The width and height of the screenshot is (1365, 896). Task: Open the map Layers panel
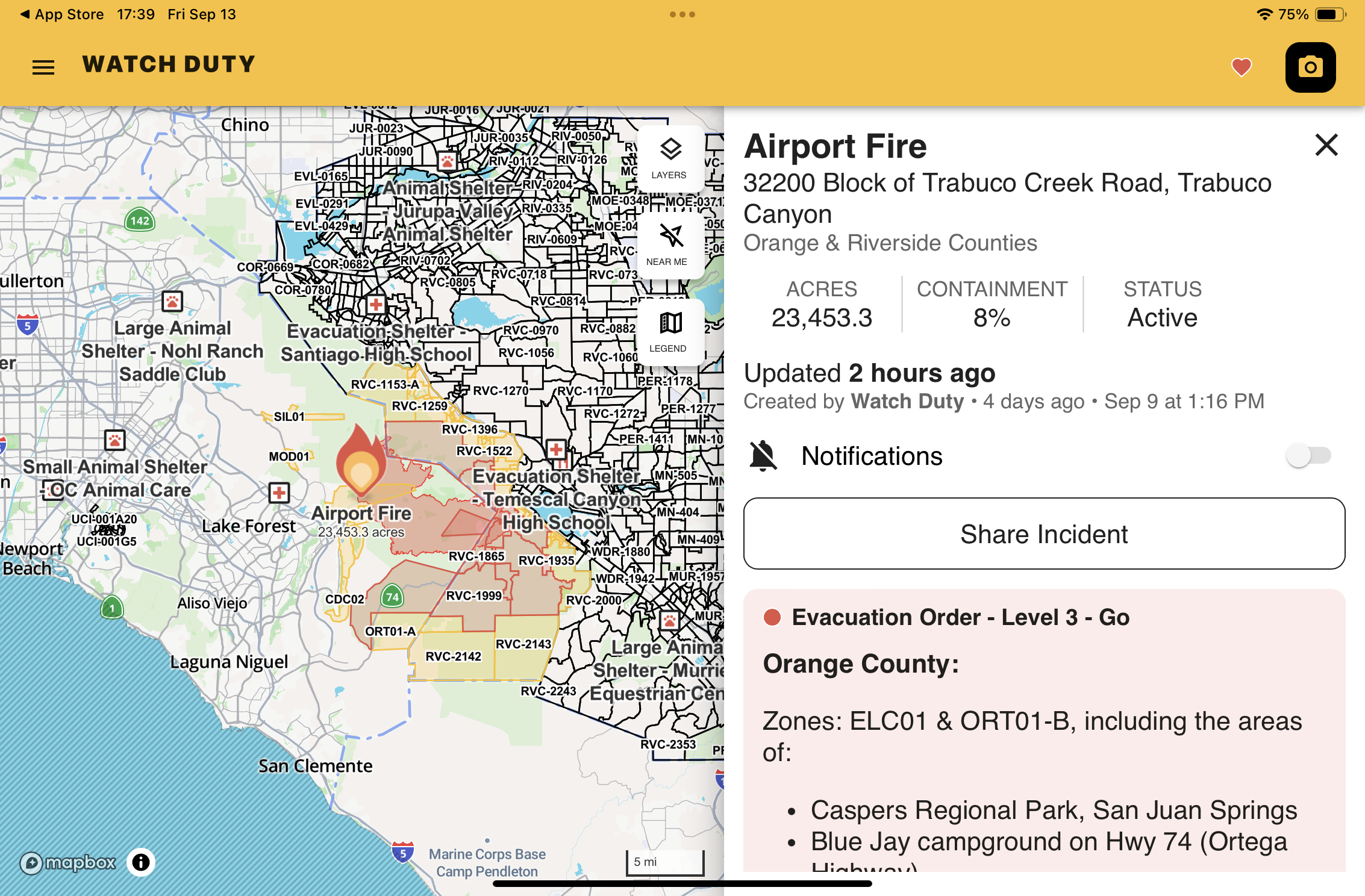tap(669, 158)
